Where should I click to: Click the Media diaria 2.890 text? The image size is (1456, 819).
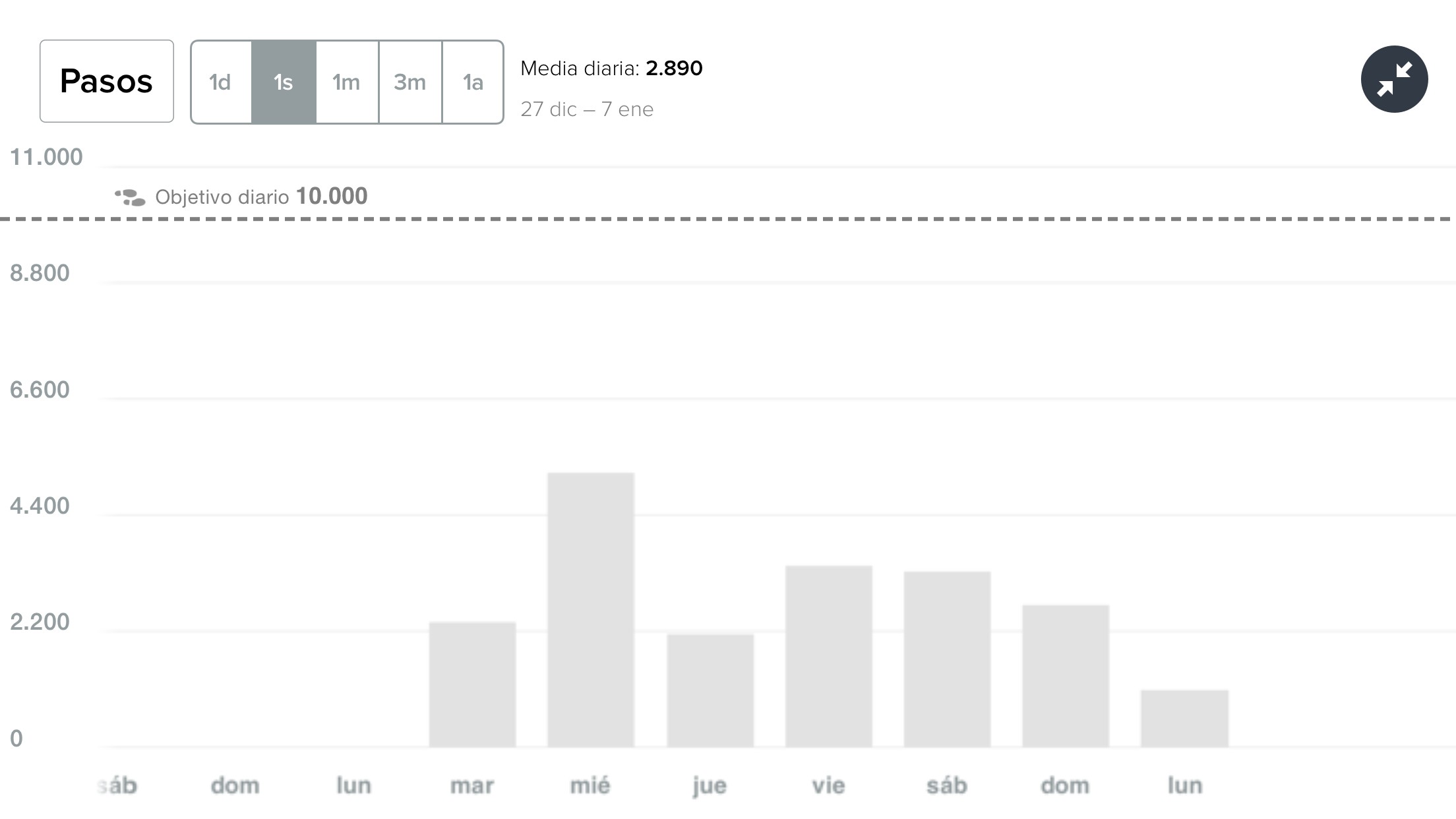click(x=611, y=68)
